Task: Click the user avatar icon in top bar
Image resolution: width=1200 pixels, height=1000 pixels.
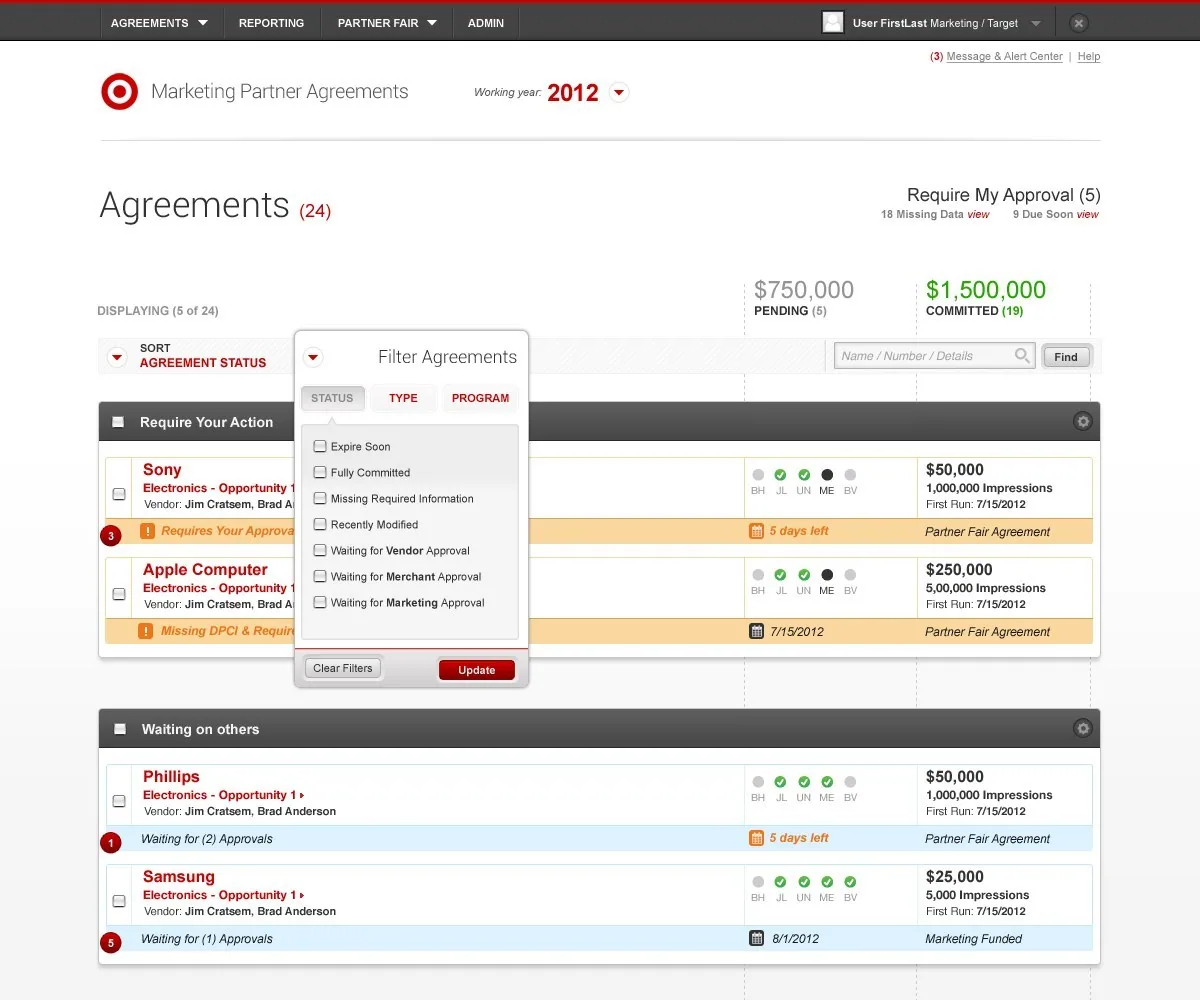Action: [832, 22]
